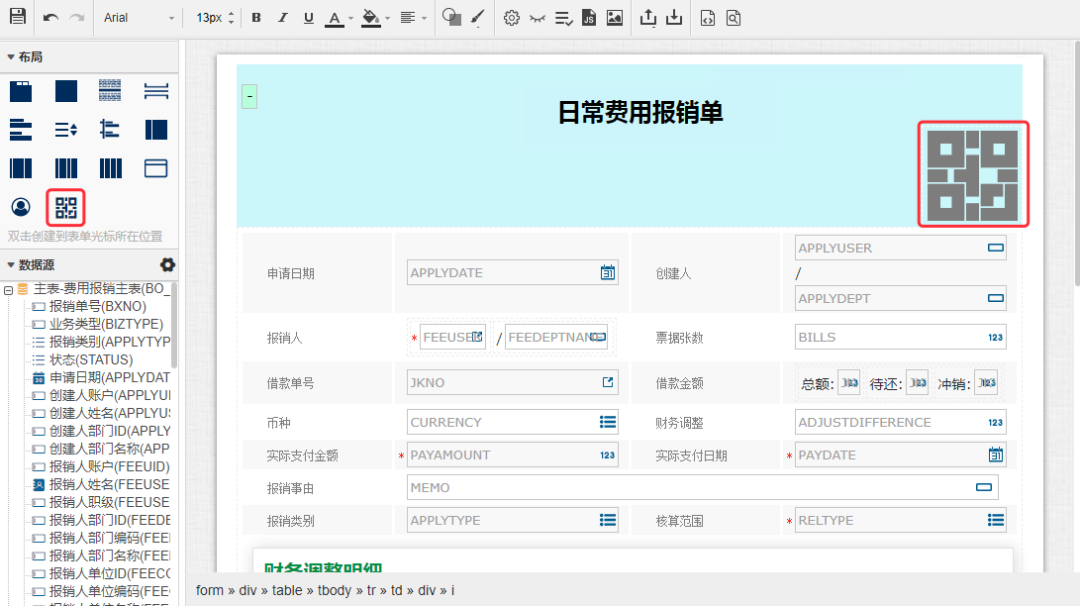The width and height of the screenshot is (1080, 606).
Task: Click form in the breadcrumb path
Action: [x=209, y=590]
